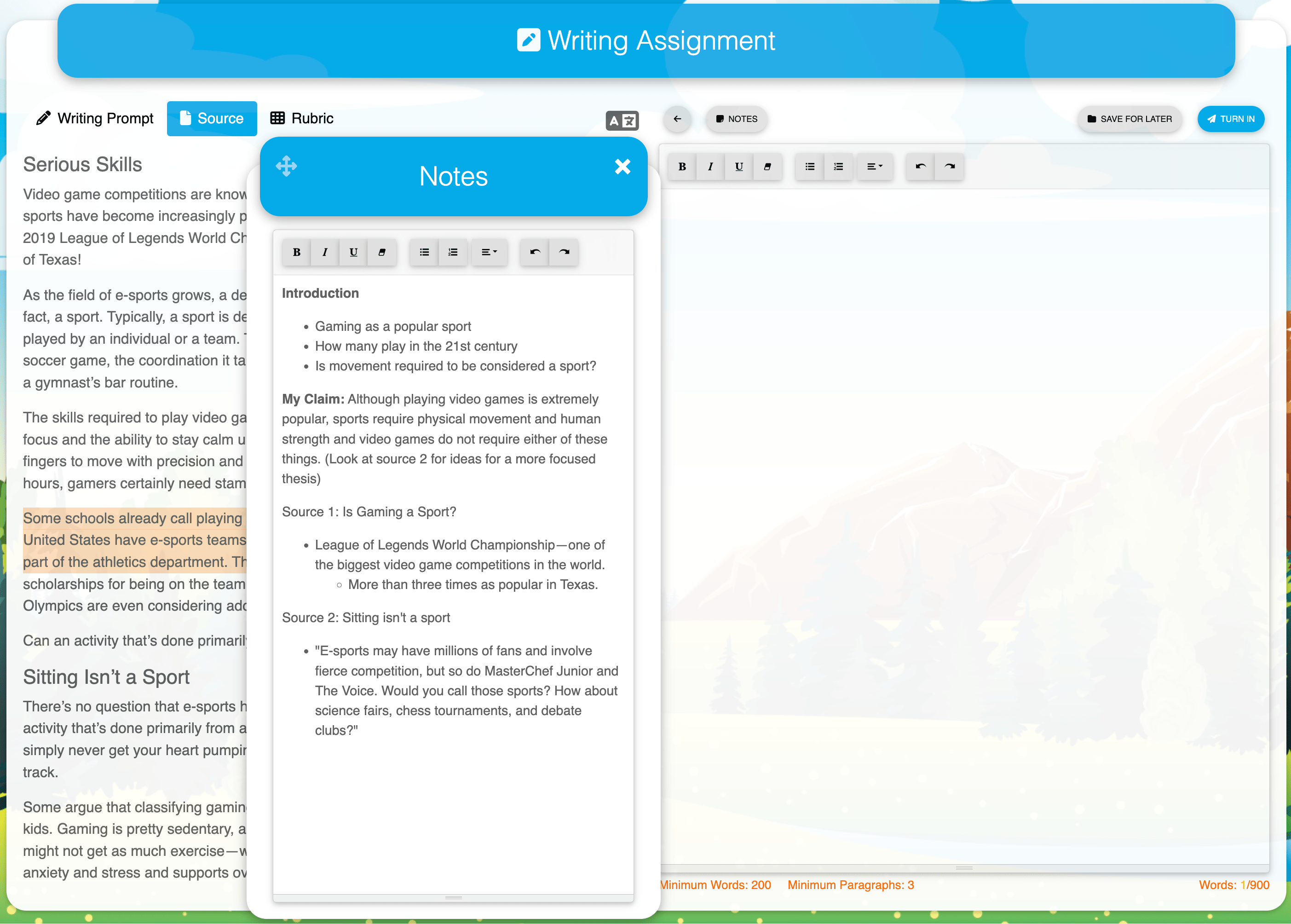Redo action in main essay editor
This screenshot has width=1291, height=924.
949,167
